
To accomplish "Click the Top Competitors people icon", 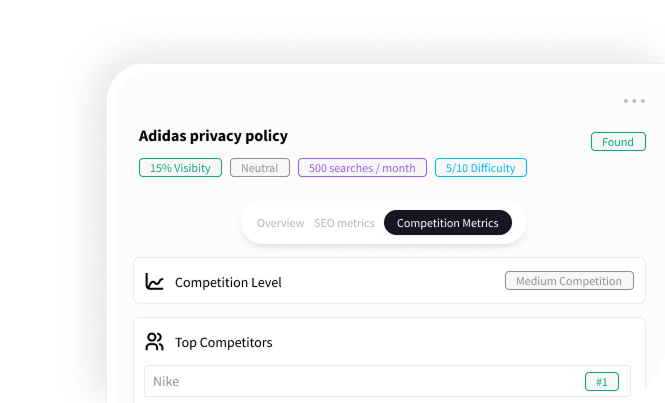I will click(154, 342).
